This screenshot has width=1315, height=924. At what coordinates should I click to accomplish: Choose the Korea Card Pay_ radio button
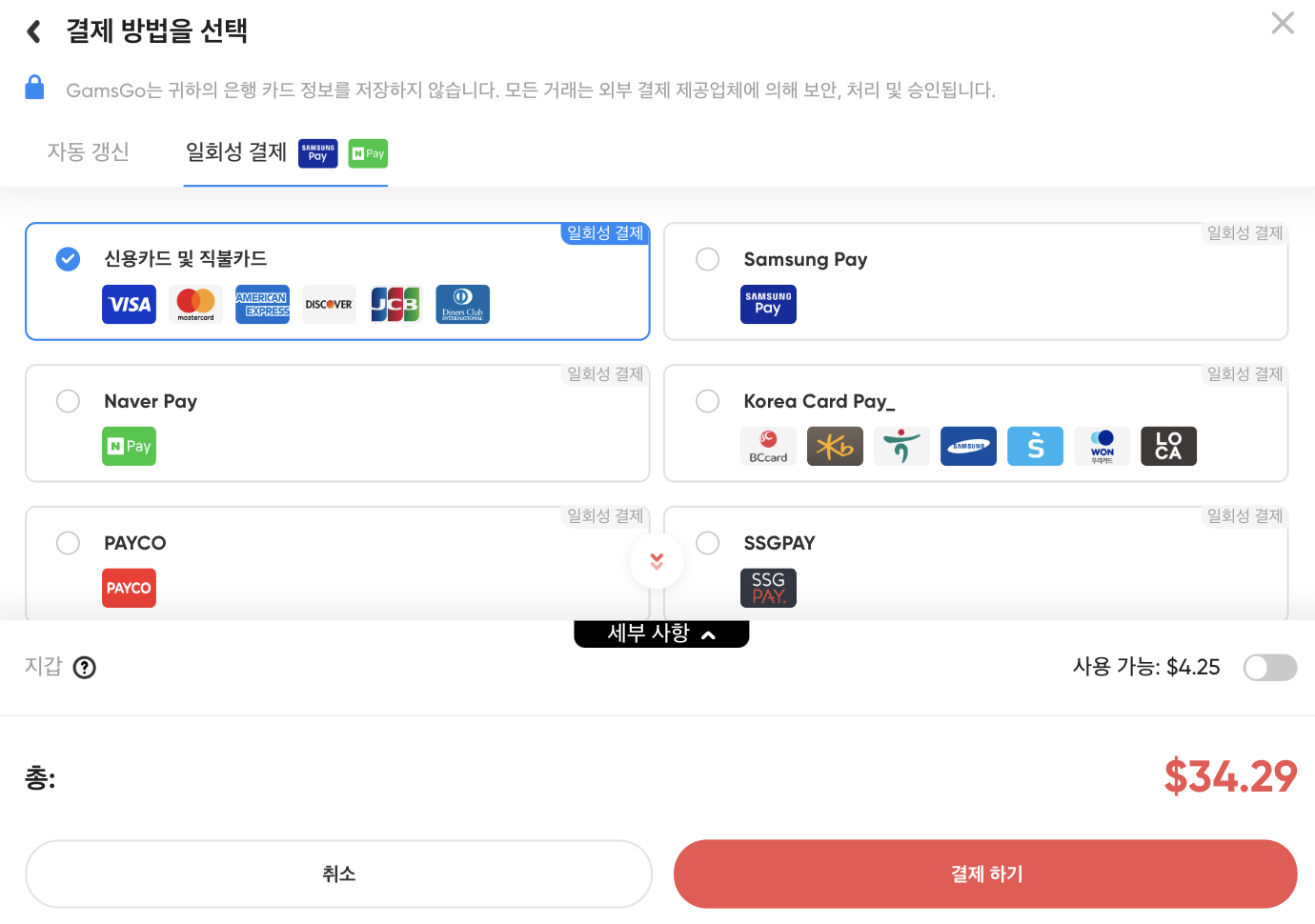708,401
